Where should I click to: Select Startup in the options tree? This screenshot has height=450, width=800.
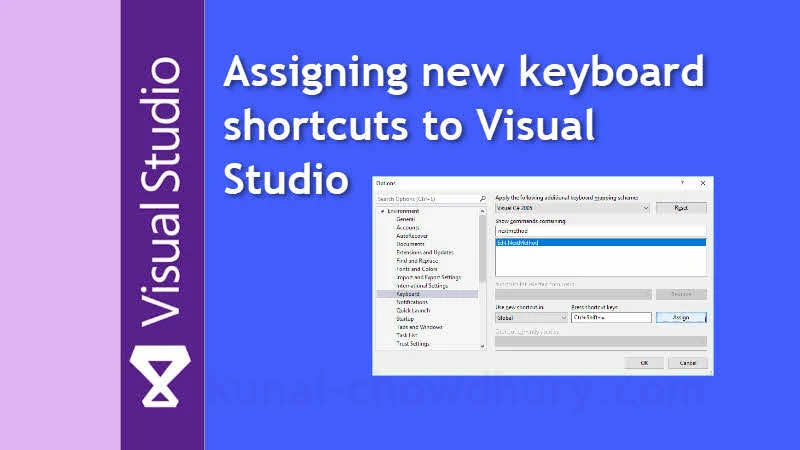(405, 319)
